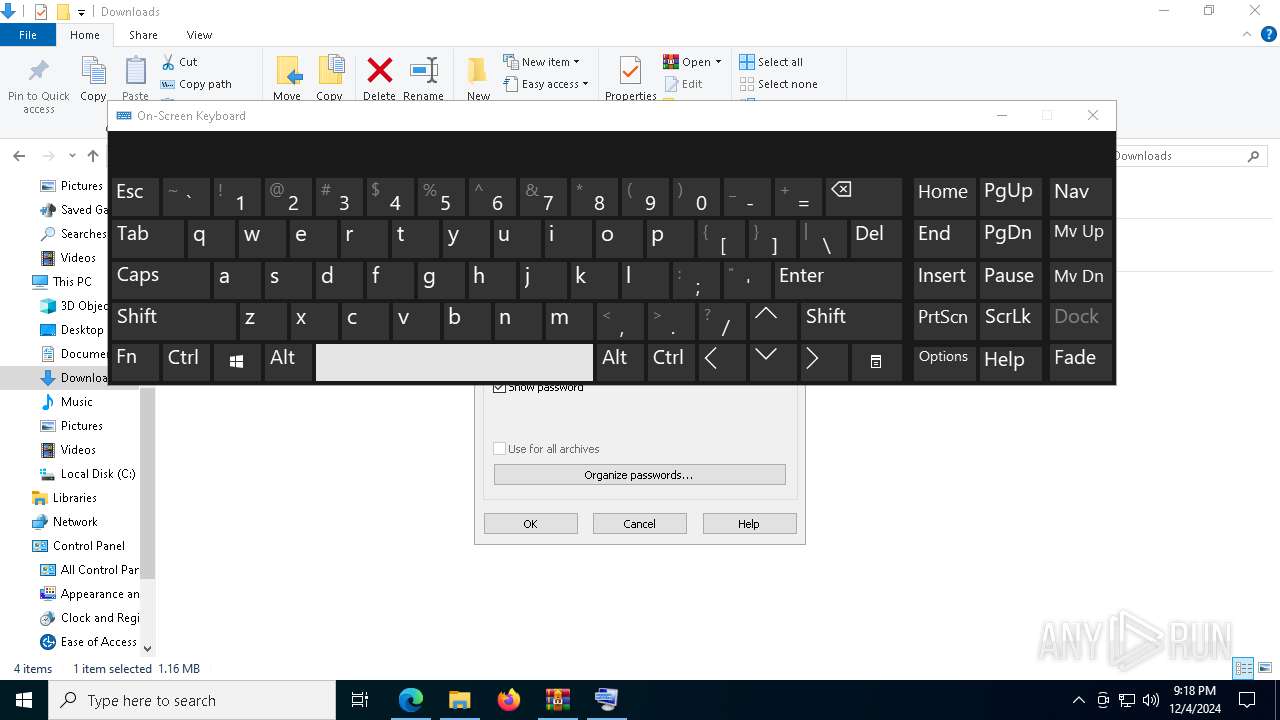Click the Copy to folder icon
The height and width of the screenshot is (720, 1280).
pyautogui.click(x=330, y=71)
